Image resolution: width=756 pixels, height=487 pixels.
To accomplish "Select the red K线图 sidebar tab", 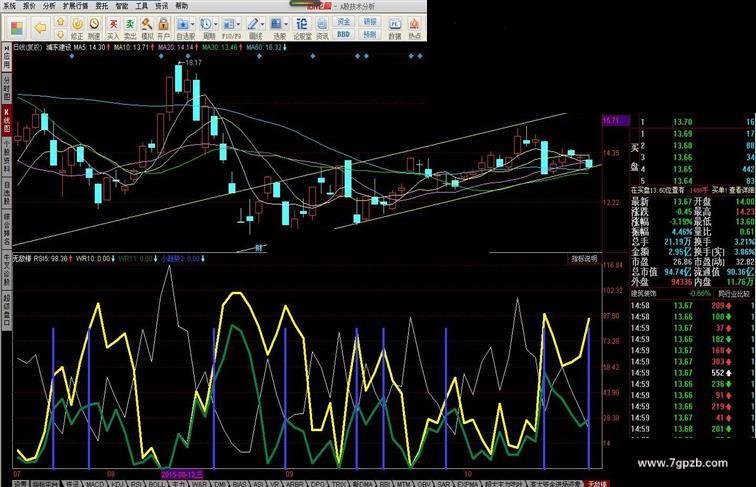I will coord(7,121).
